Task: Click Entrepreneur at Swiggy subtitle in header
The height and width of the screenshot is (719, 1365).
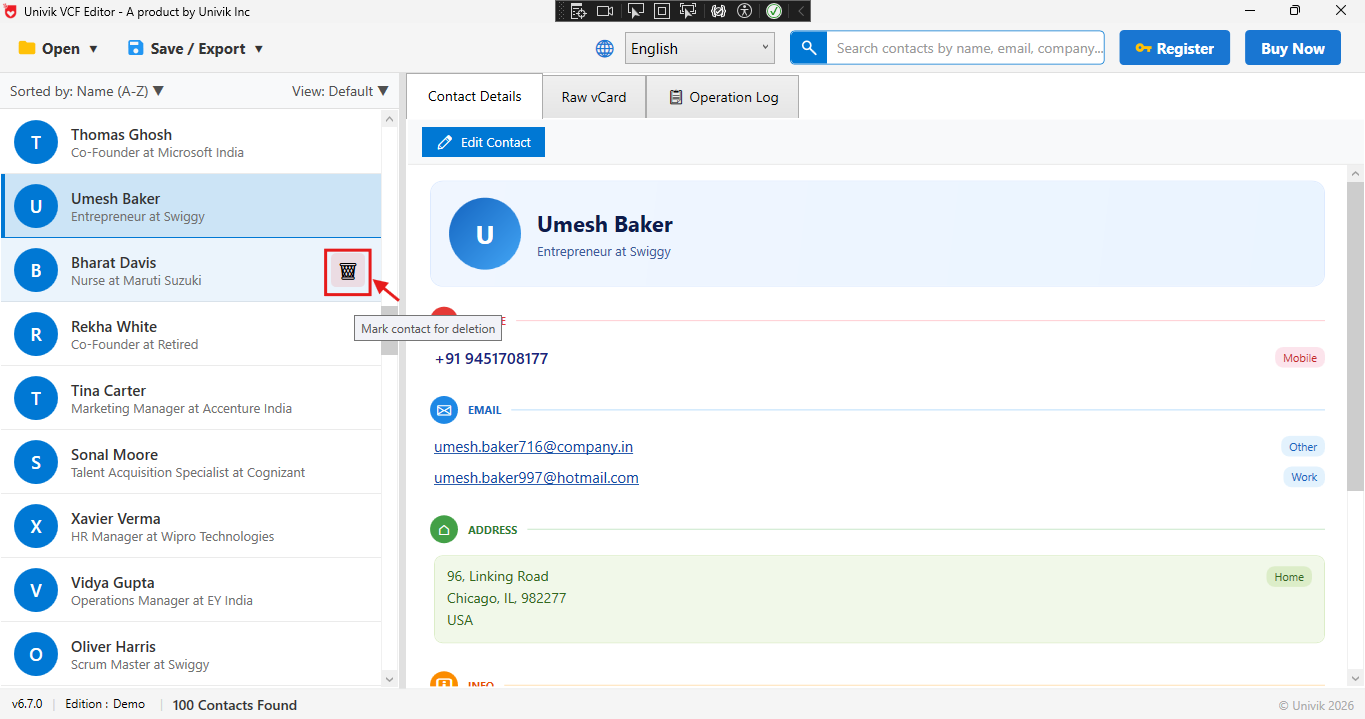Action: [604, 252]
